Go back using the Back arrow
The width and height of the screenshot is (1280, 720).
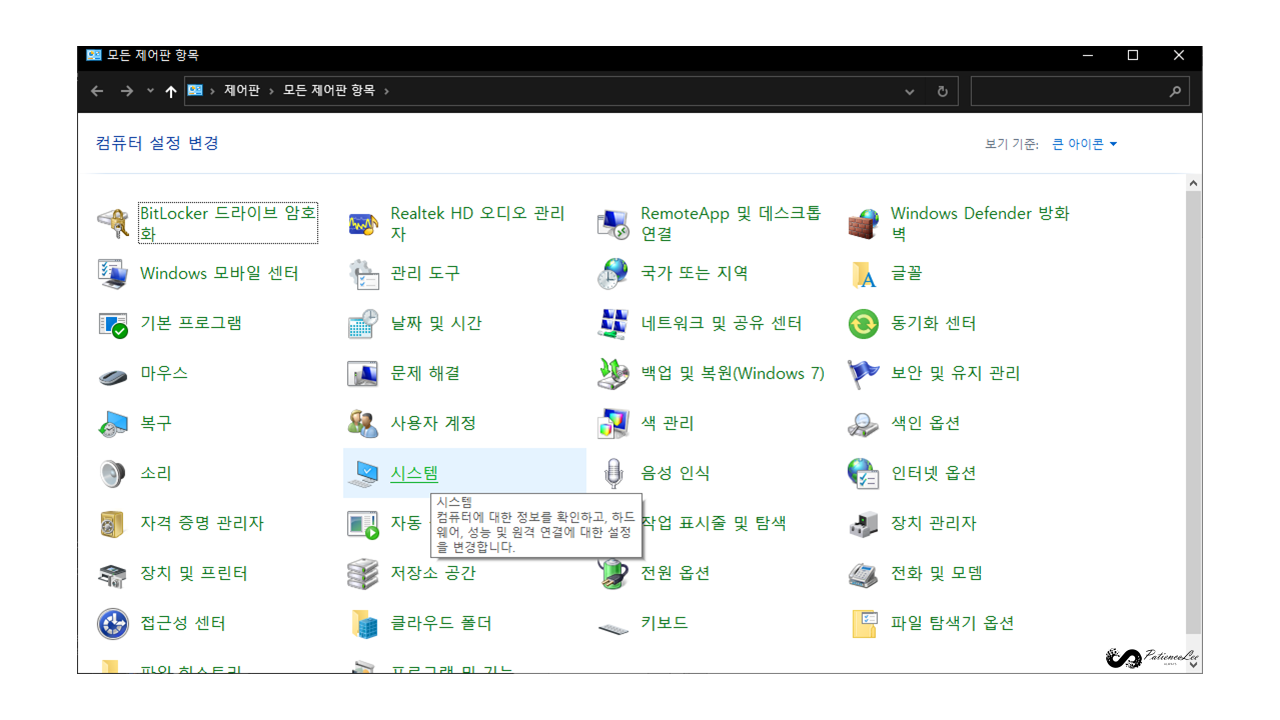tap(97, 91)
